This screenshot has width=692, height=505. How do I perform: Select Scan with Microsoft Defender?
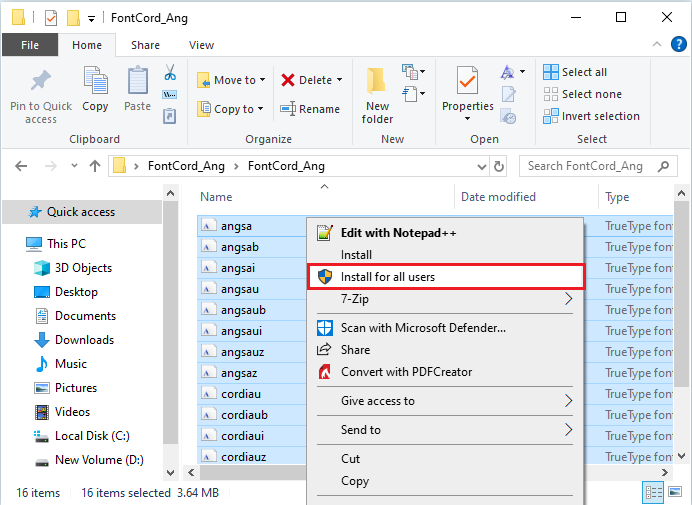pos(423,327)
